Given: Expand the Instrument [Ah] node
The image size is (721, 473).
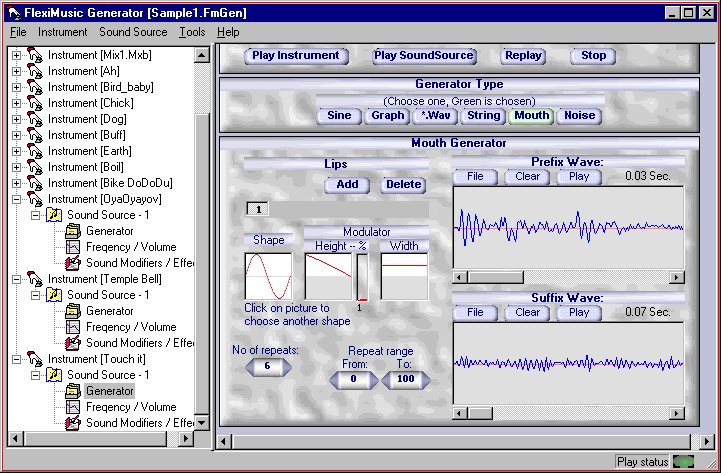Looking at the screenshot, I should 17,72.
